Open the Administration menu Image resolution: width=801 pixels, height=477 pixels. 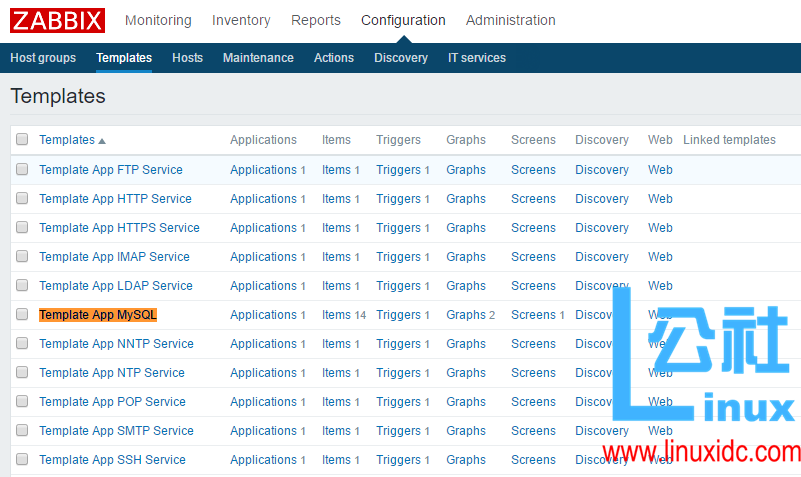pos(510,20)
